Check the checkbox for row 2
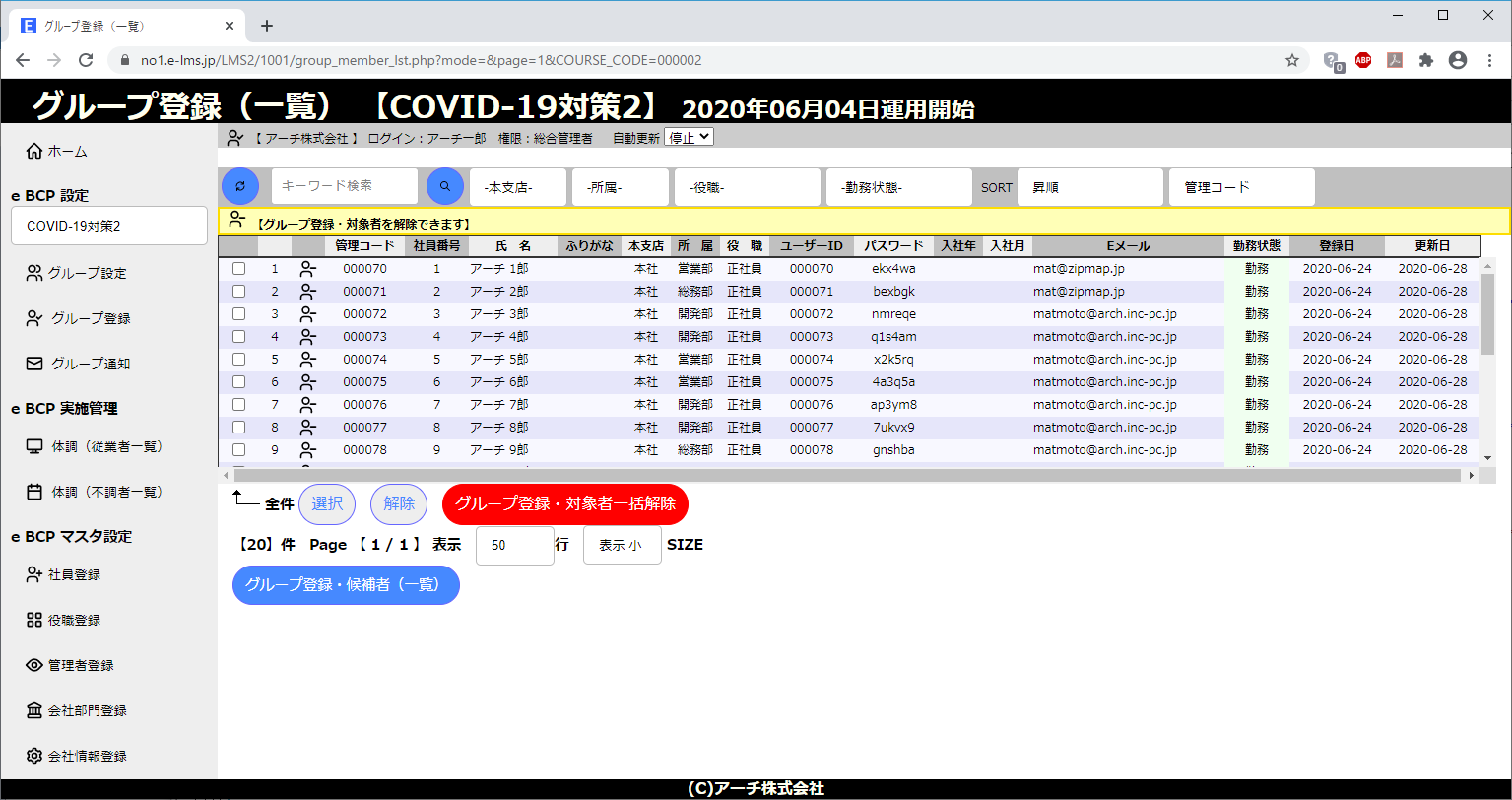This screenshot has width=1512, height=800. click(238, 292)
